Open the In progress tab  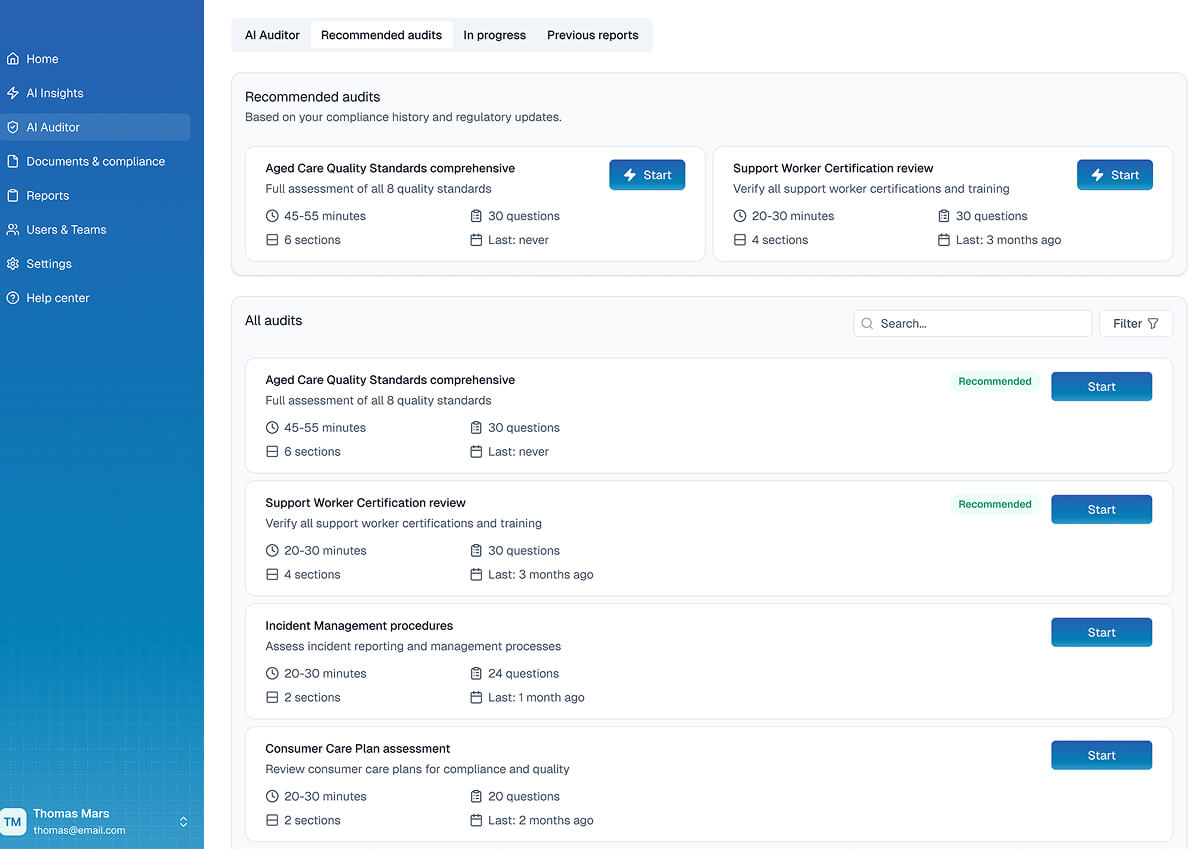tap(494, 35)
